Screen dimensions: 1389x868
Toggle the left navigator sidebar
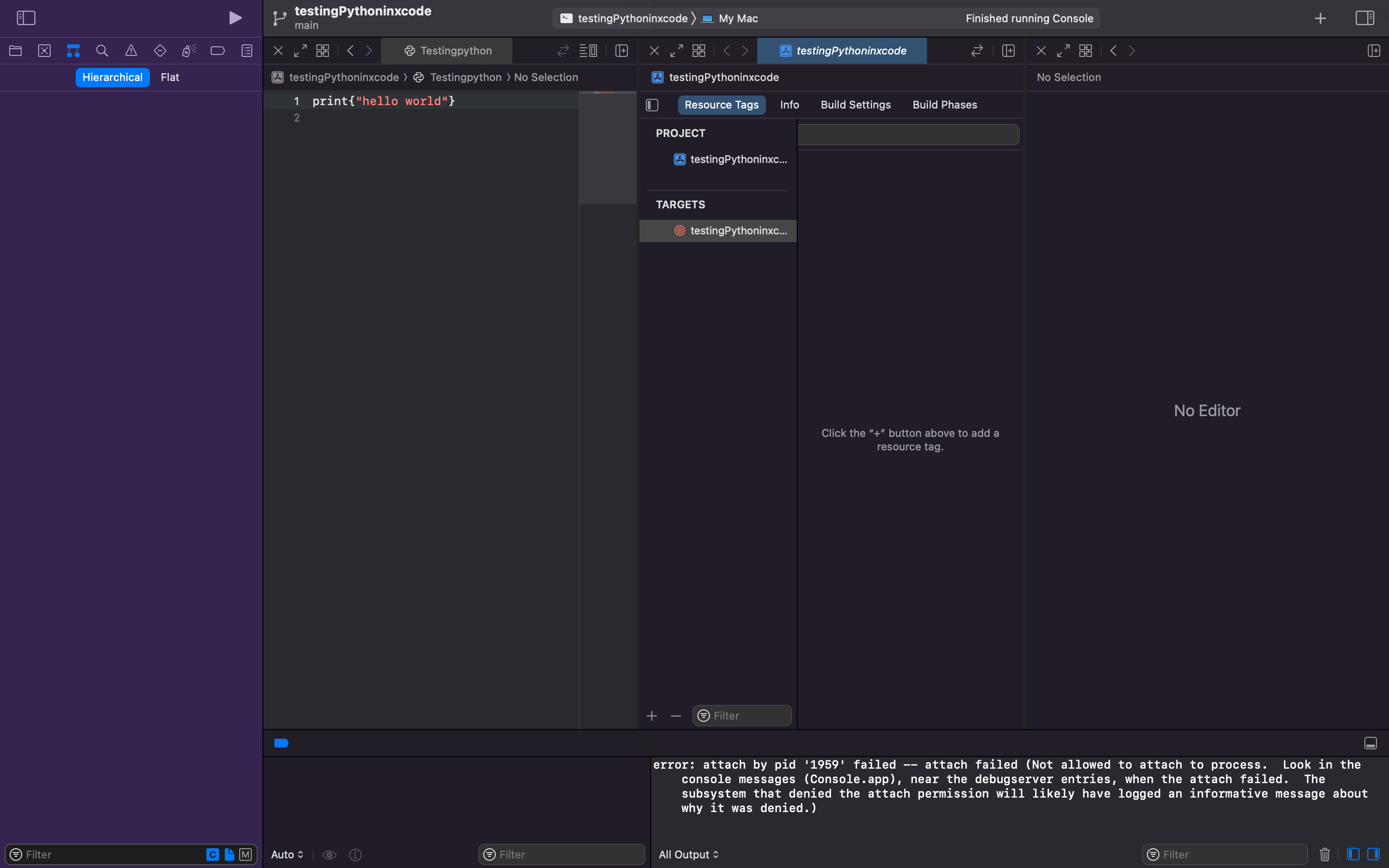click(26, 18)
